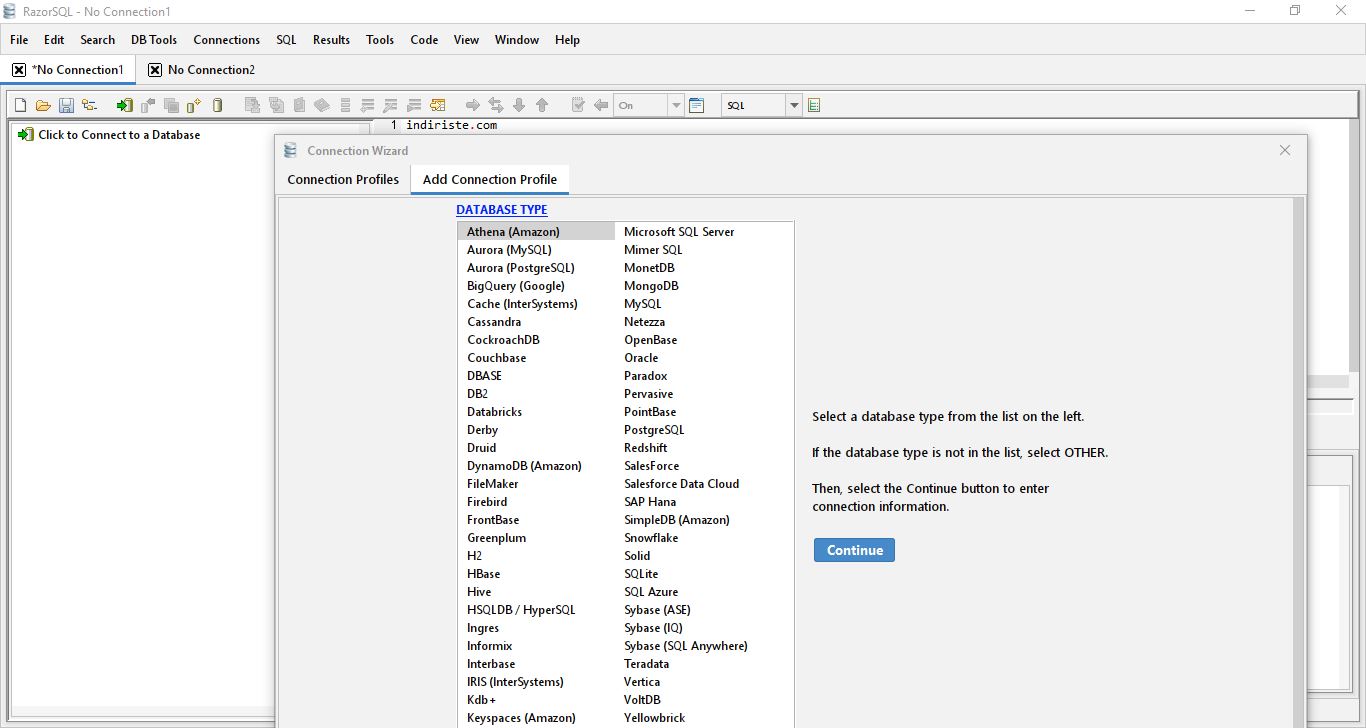The image size is (1366, 728).
Task: Click the DATABASE TYPE link
Action: coord(502,210)
